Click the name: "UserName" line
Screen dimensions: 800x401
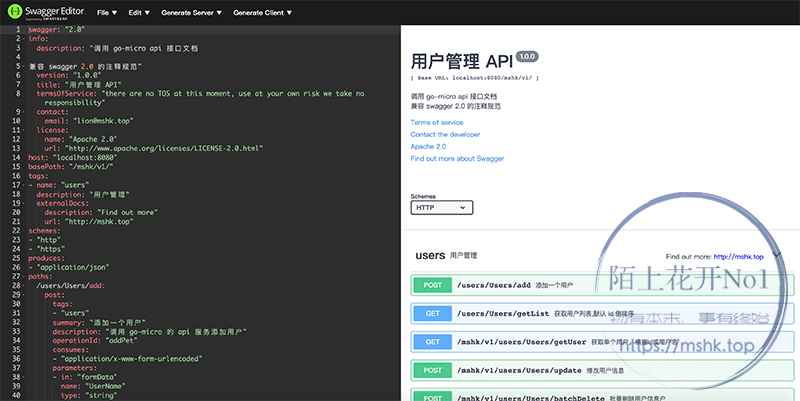tap(93, 386)
